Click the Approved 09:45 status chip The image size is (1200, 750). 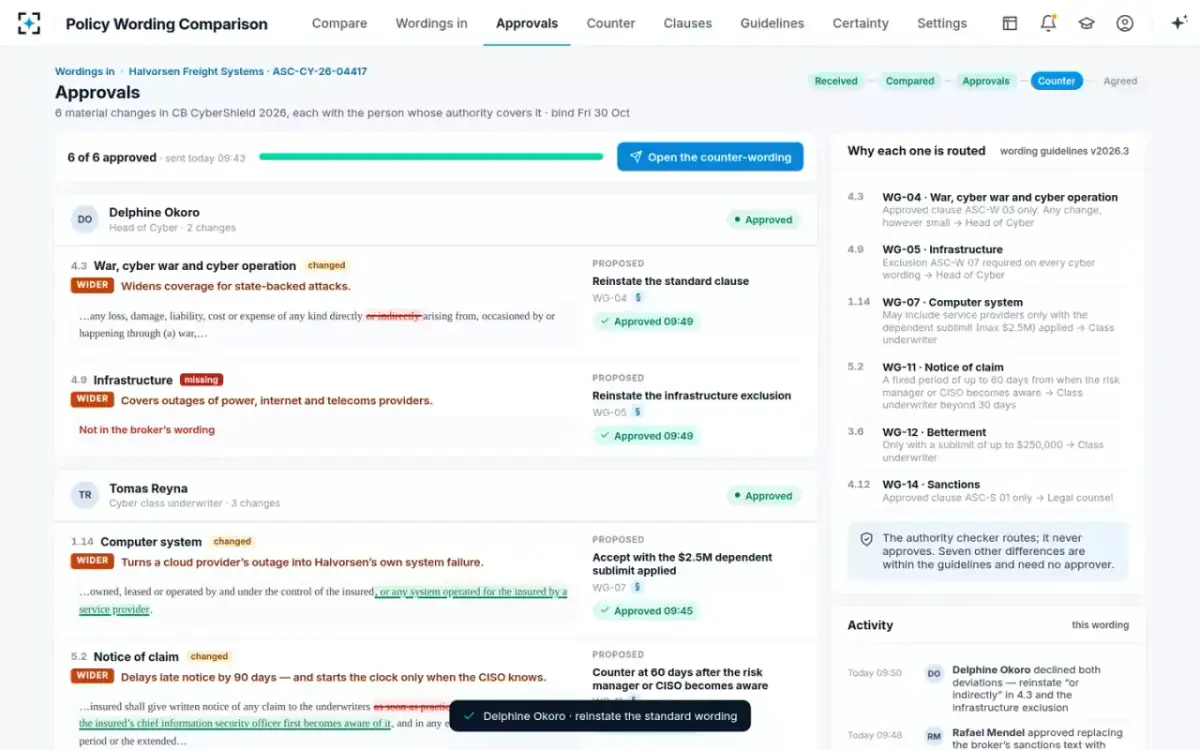coord(646,611)
